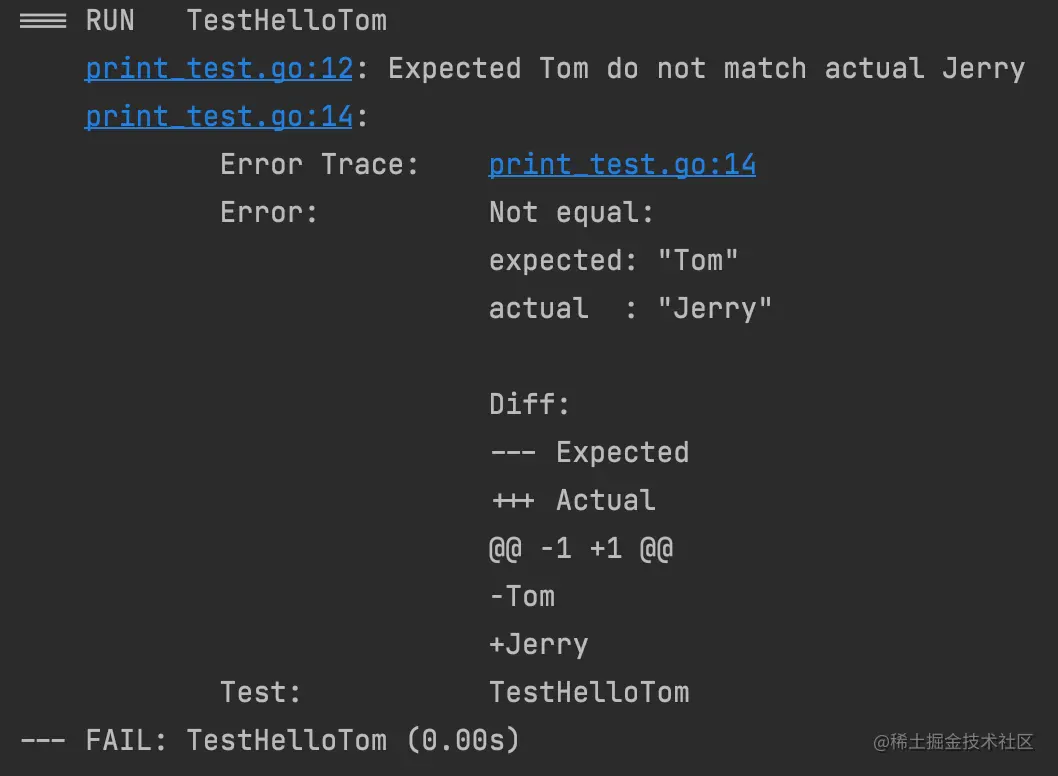Click the expected: "Tom" line
The image size is (1058, 776).
coord(613,261)
